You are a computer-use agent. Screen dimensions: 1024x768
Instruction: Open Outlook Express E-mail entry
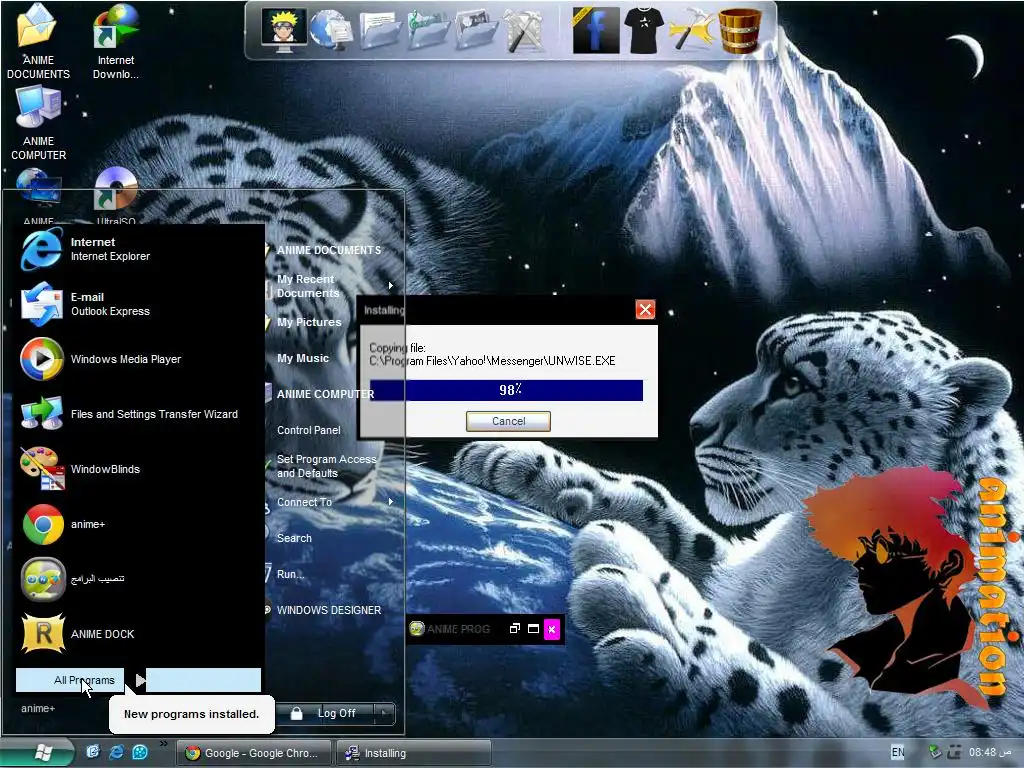(x=138, y=304)
